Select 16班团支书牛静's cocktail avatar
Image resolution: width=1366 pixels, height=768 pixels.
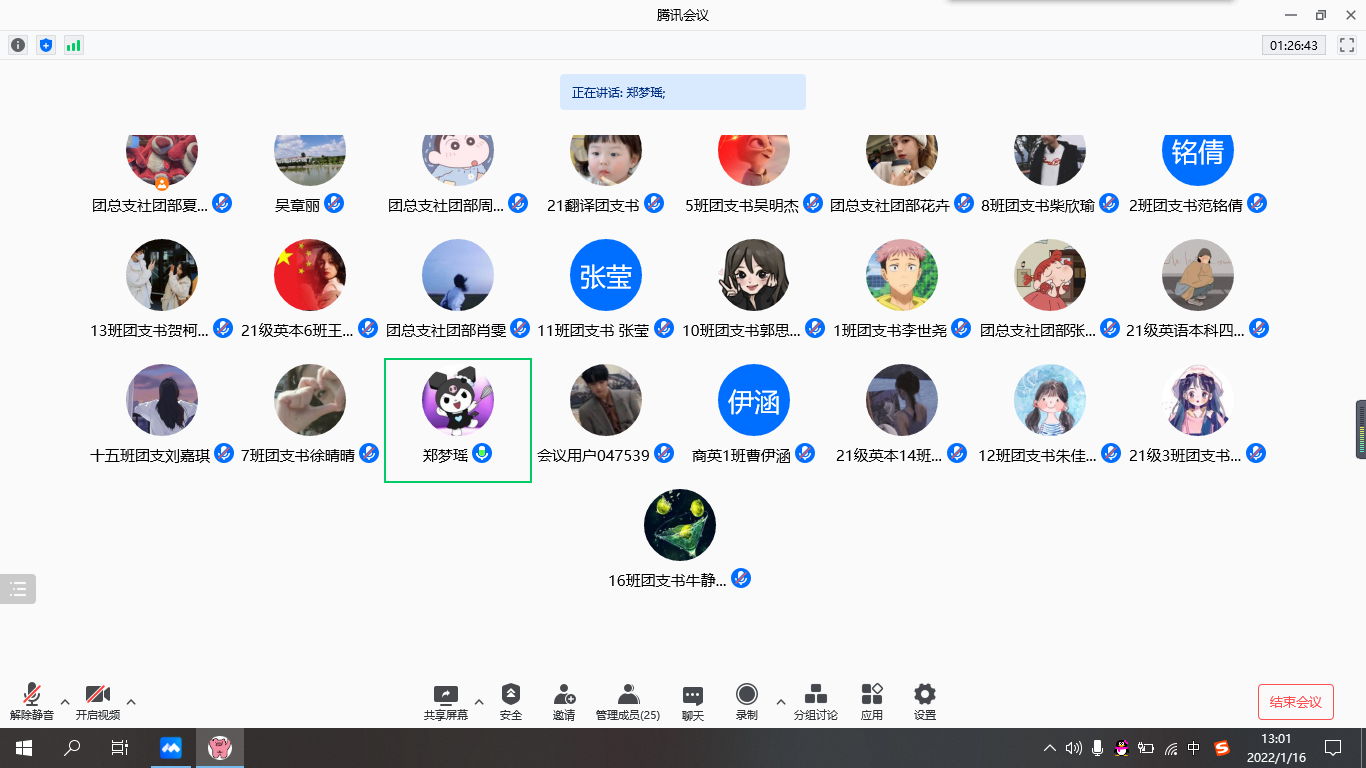point(680,525)
